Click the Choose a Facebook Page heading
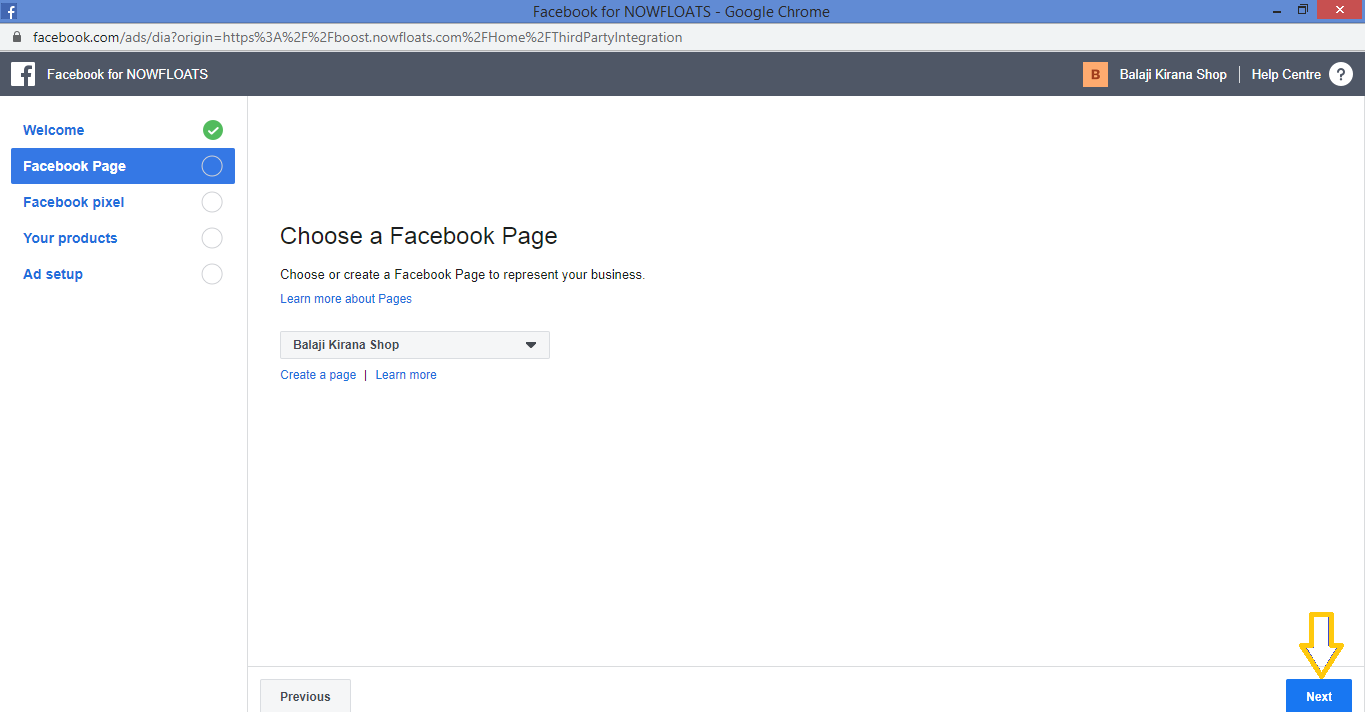Viewport: 1365px width, 712px height. [x=419, y=236]
